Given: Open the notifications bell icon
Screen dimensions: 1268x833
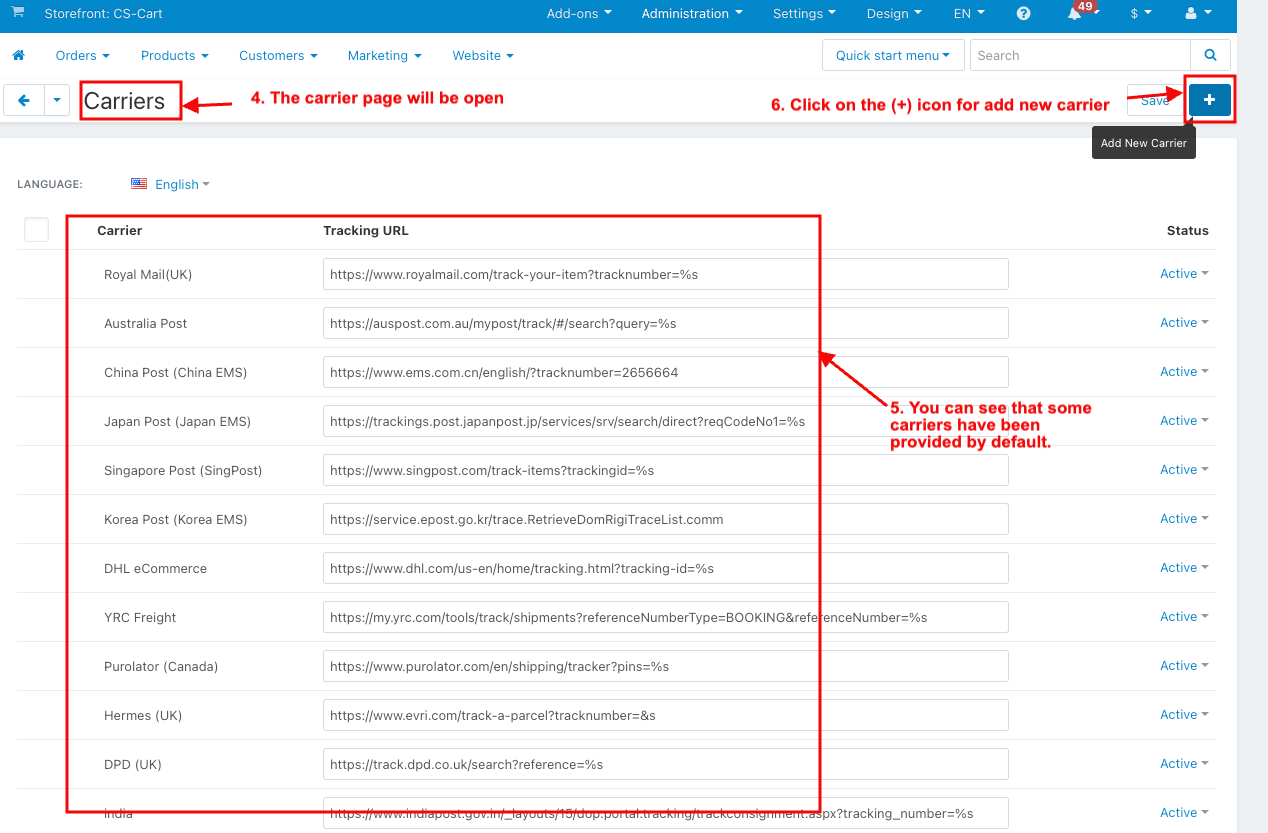Looking at the screenshot, I should (1077, 14).
